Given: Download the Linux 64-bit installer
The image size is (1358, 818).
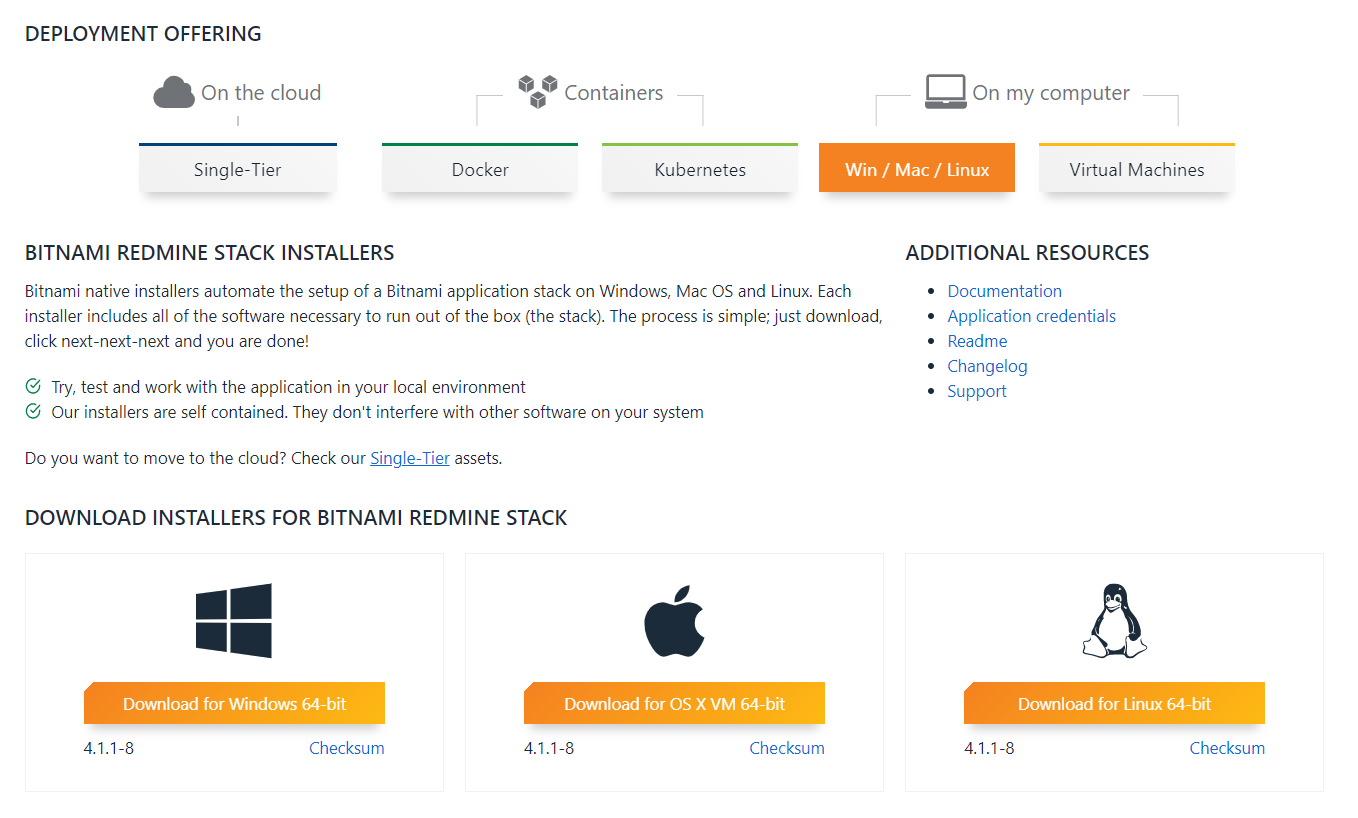Looking at the screenshot, I should pyautogui.click(x=1114, y=702).
